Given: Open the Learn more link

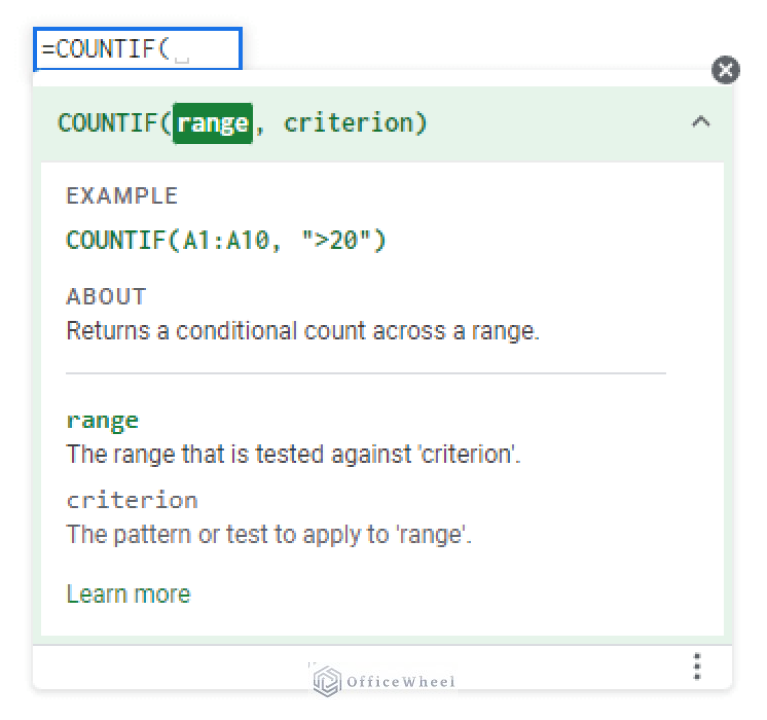Looking at the screenshot, I should (128, 594).
